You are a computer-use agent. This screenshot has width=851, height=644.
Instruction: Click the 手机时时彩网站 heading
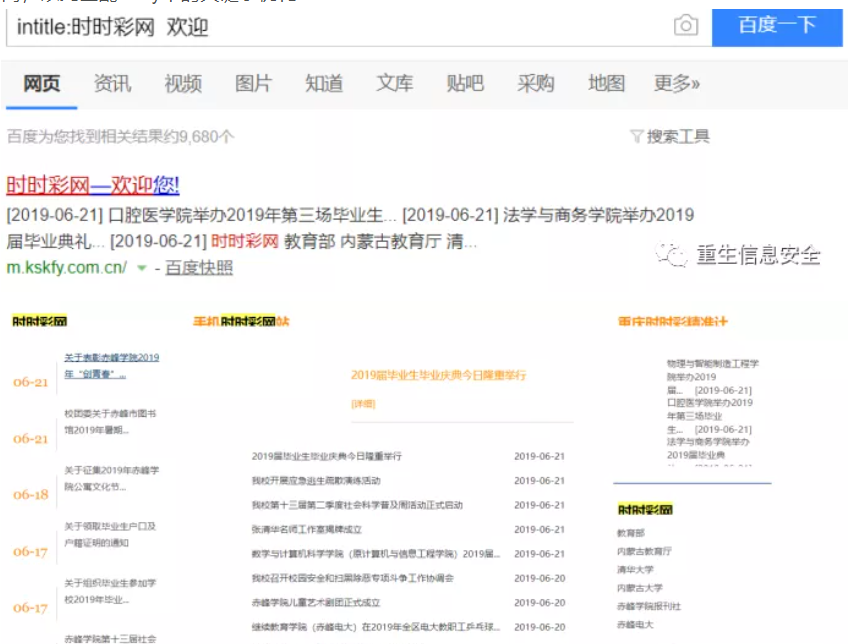pyautogui.click(x=241, y=321)
